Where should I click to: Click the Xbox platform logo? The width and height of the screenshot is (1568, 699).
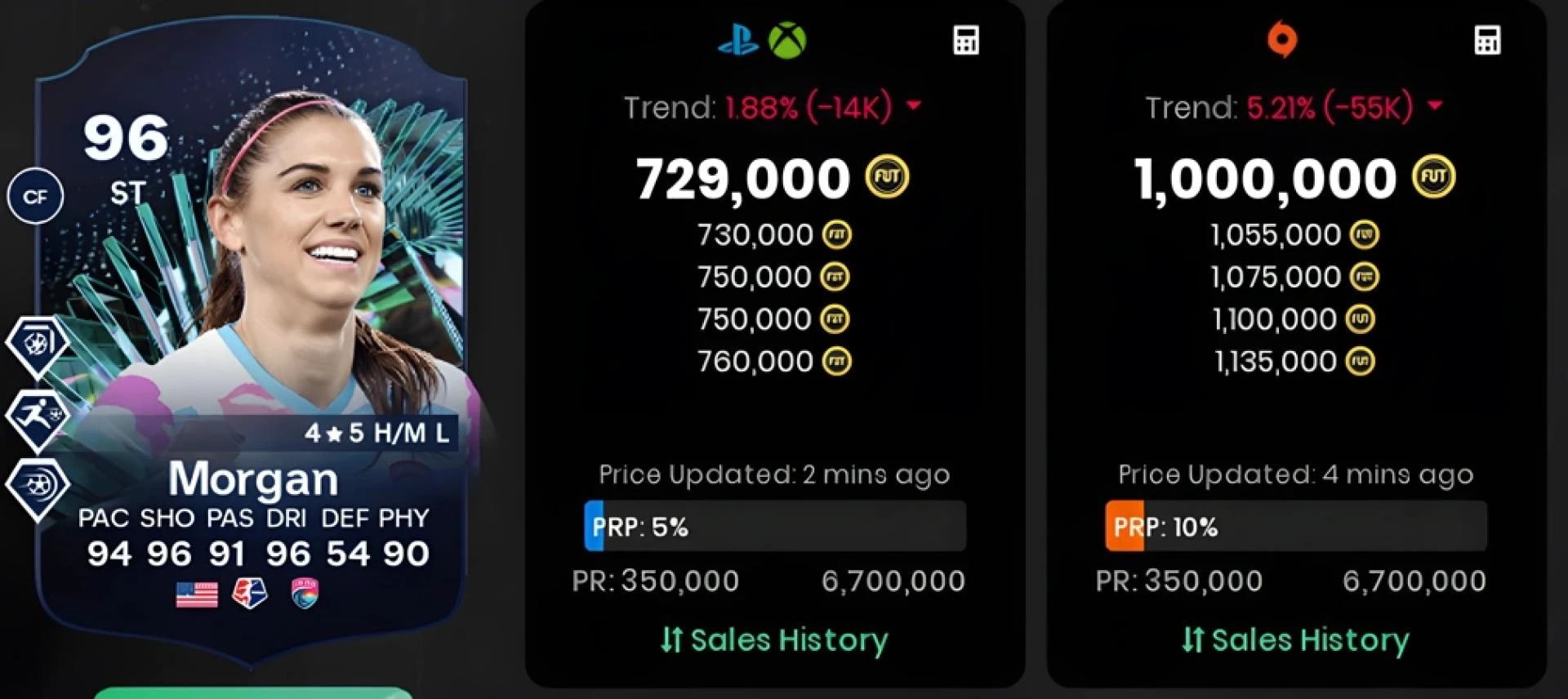coord(787,40)
